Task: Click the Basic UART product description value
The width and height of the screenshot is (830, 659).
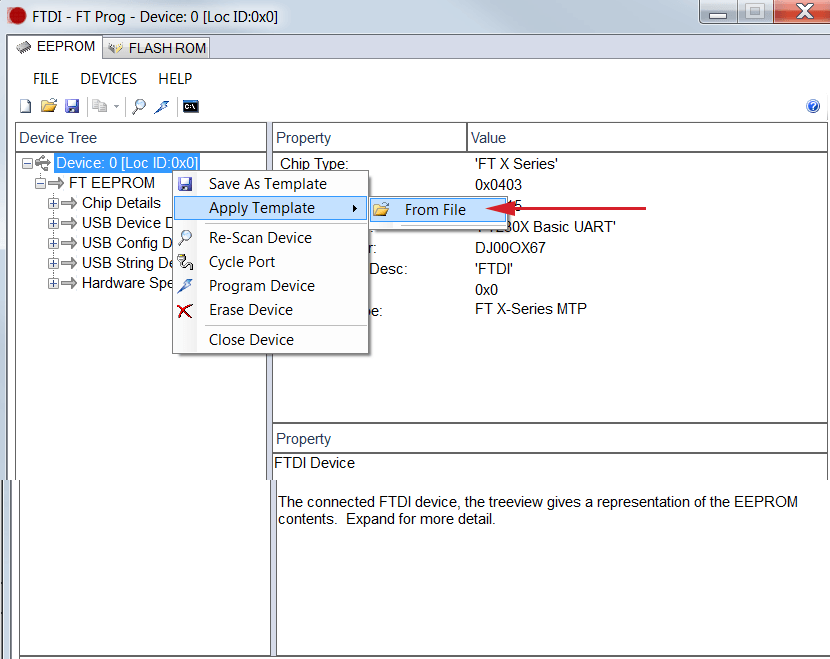Action: [x=546, y=227]
